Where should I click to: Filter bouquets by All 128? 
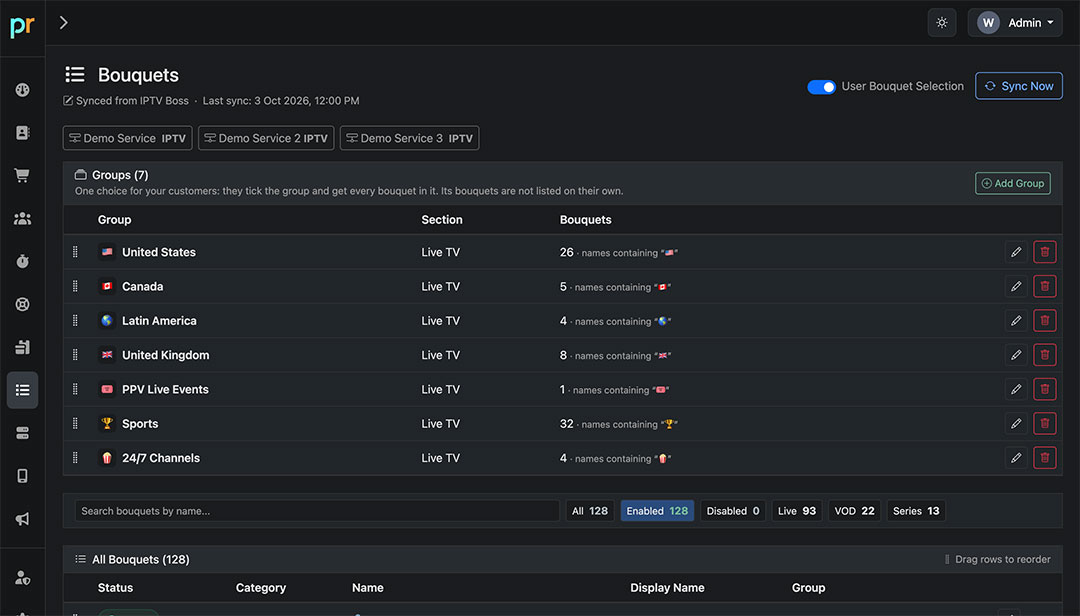coord(590,511)
